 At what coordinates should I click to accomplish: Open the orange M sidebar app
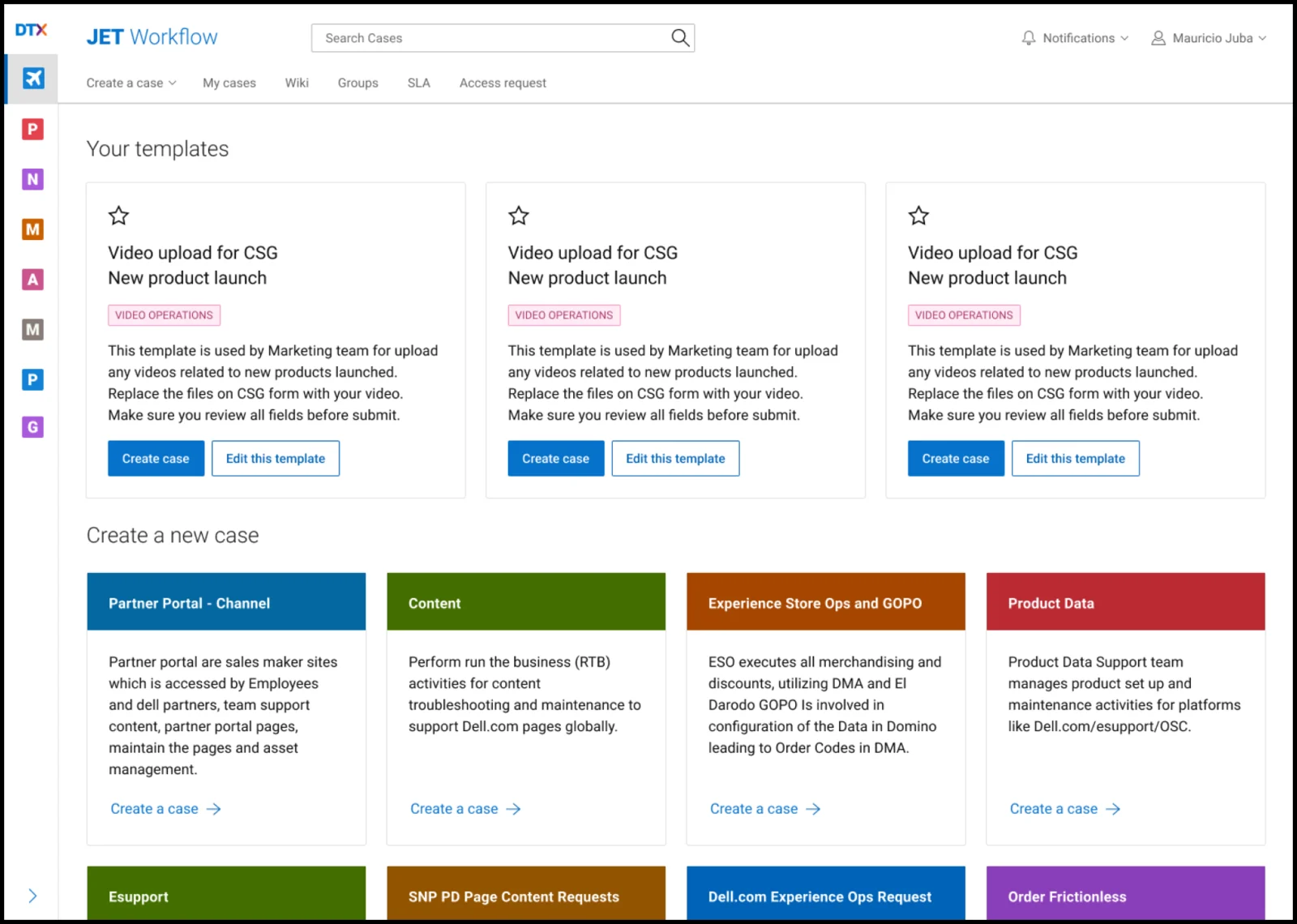pos(32,229)
